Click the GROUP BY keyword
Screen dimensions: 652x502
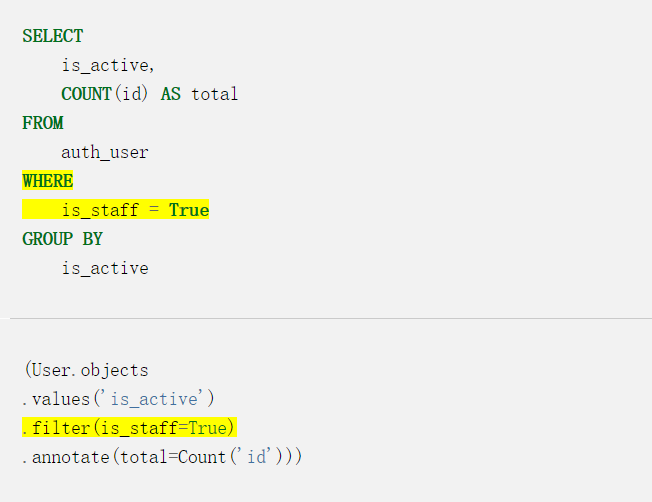[62, 239]
